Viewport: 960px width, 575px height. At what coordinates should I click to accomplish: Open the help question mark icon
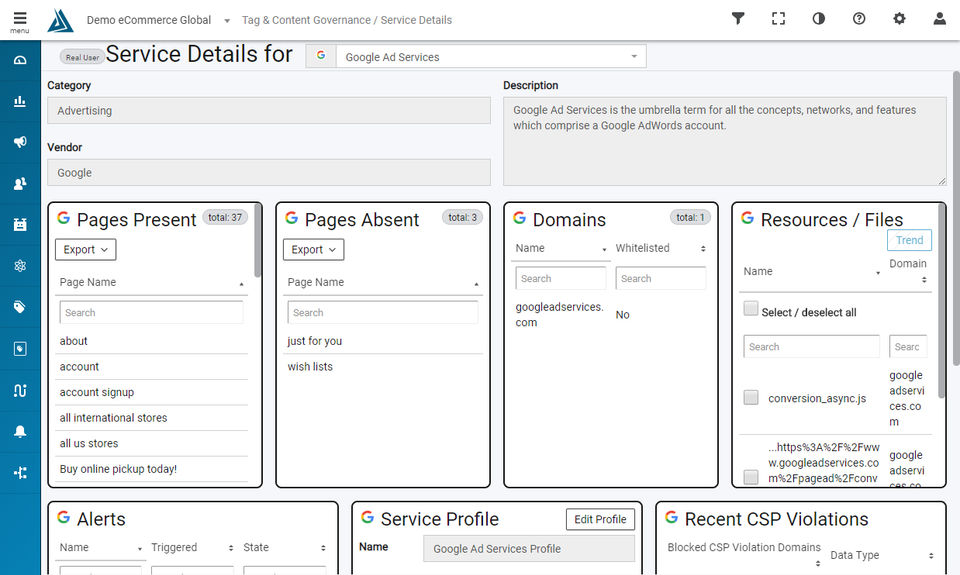click(859, 19)
